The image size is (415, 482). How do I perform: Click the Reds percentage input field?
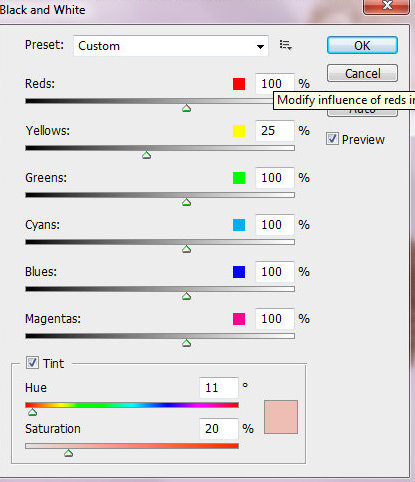tap(275, 84)
